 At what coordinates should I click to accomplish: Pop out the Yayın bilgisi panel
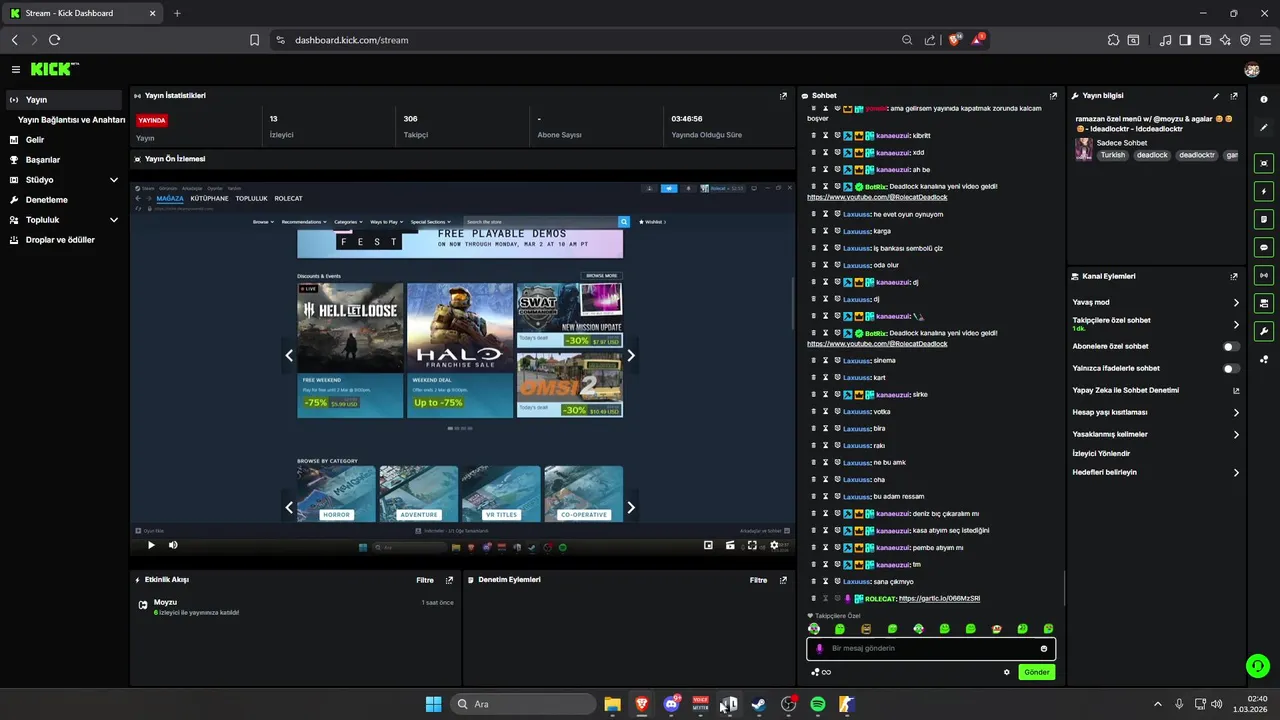coord(1234,96)
